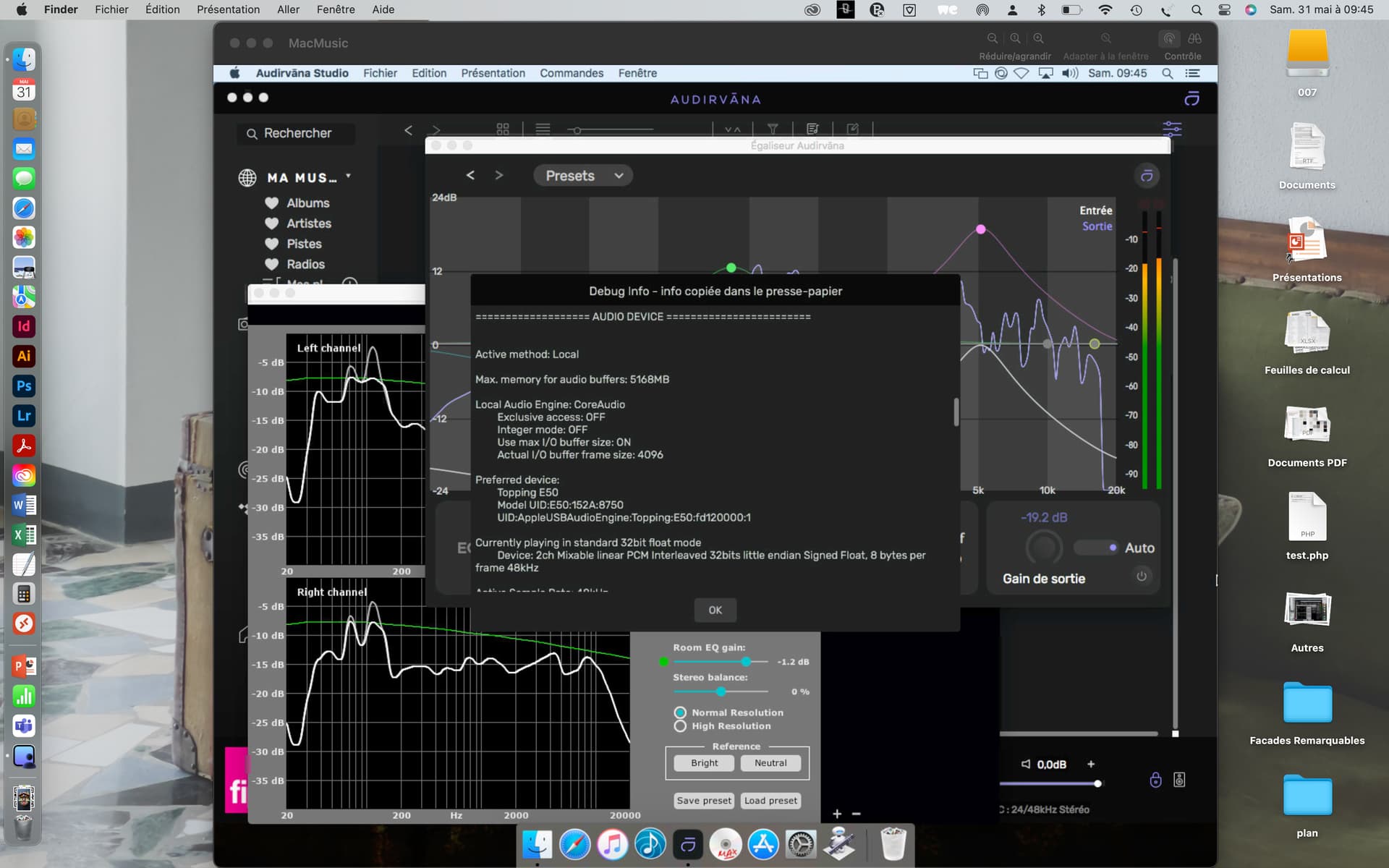Viewport: 1389px width, 868px height.
Task: Switch to list view in Audirvana toolbar
Action: click(543, 129)
